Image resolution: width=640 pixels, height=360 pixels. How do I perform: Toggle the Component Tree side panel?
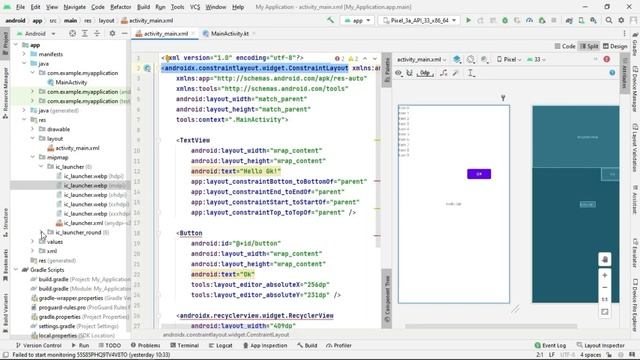[x=387, y=299]
